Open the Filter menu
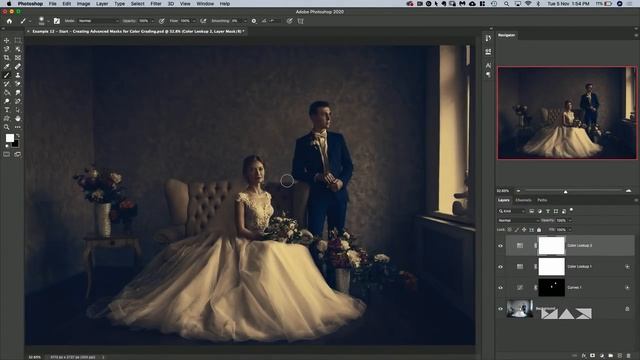 click(x=156, y=4)
